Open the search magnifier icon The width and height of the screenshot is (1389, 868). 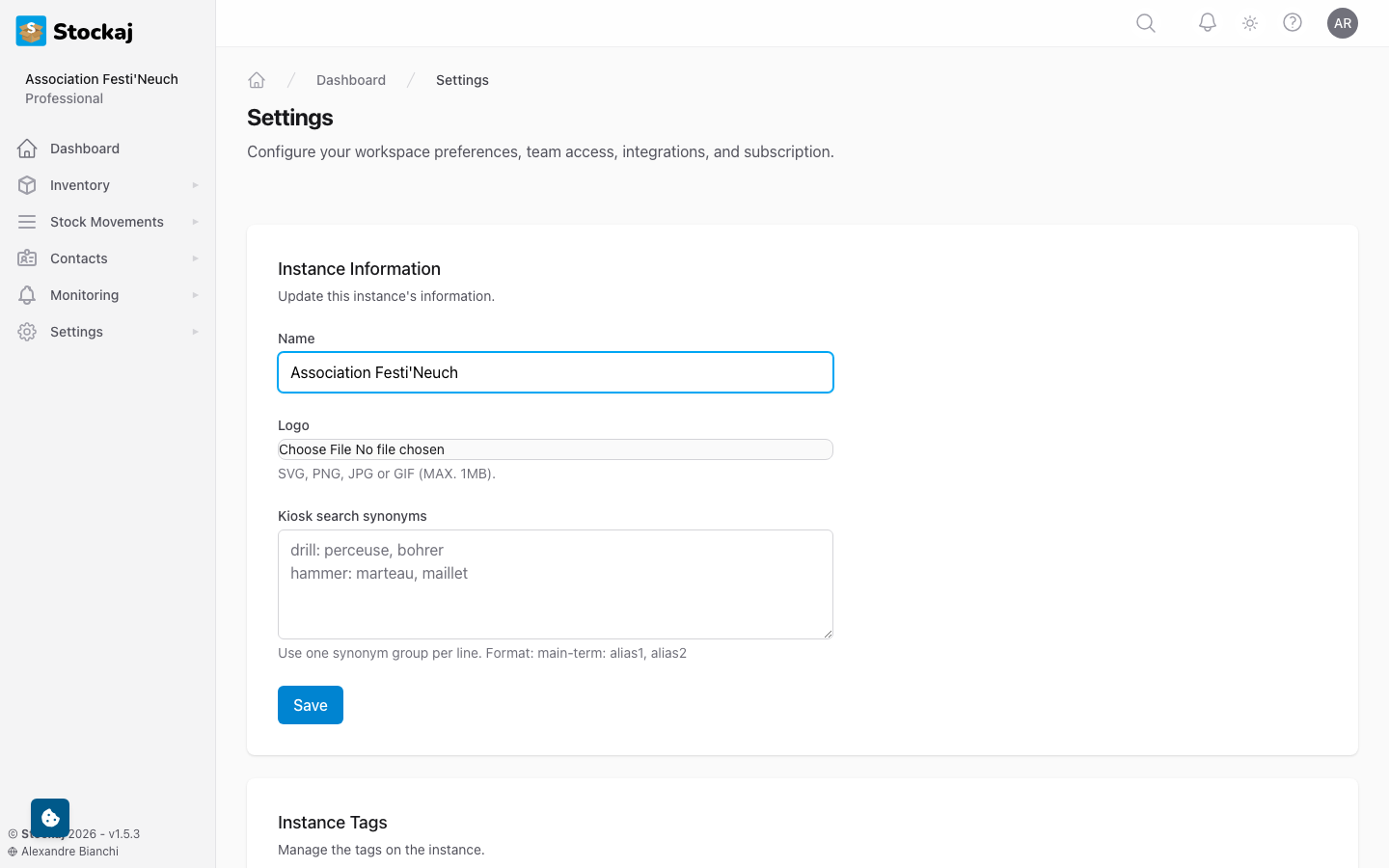pyautogui.click(x=1146, y=23)
